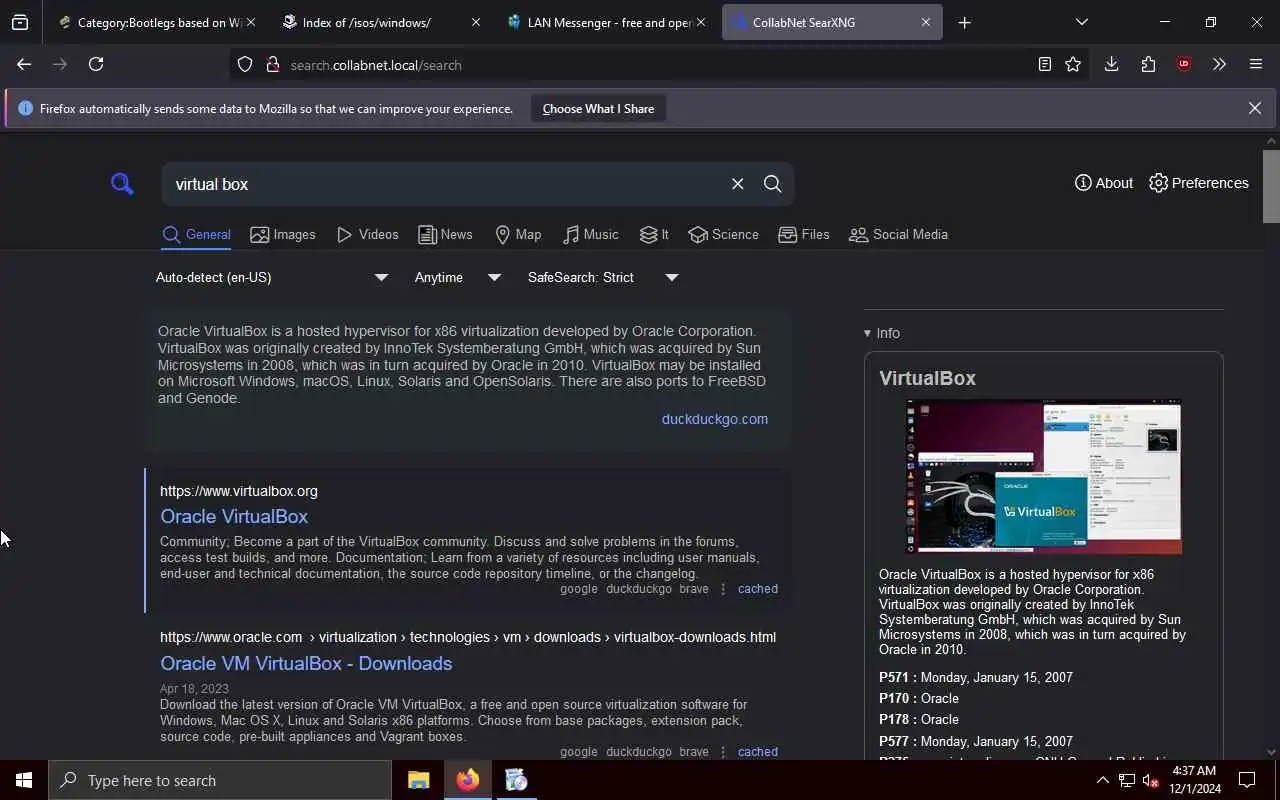This screenshot has height=800, width=1280.
Task: Open the Extensions puzzle menu
Action: 1148,64
